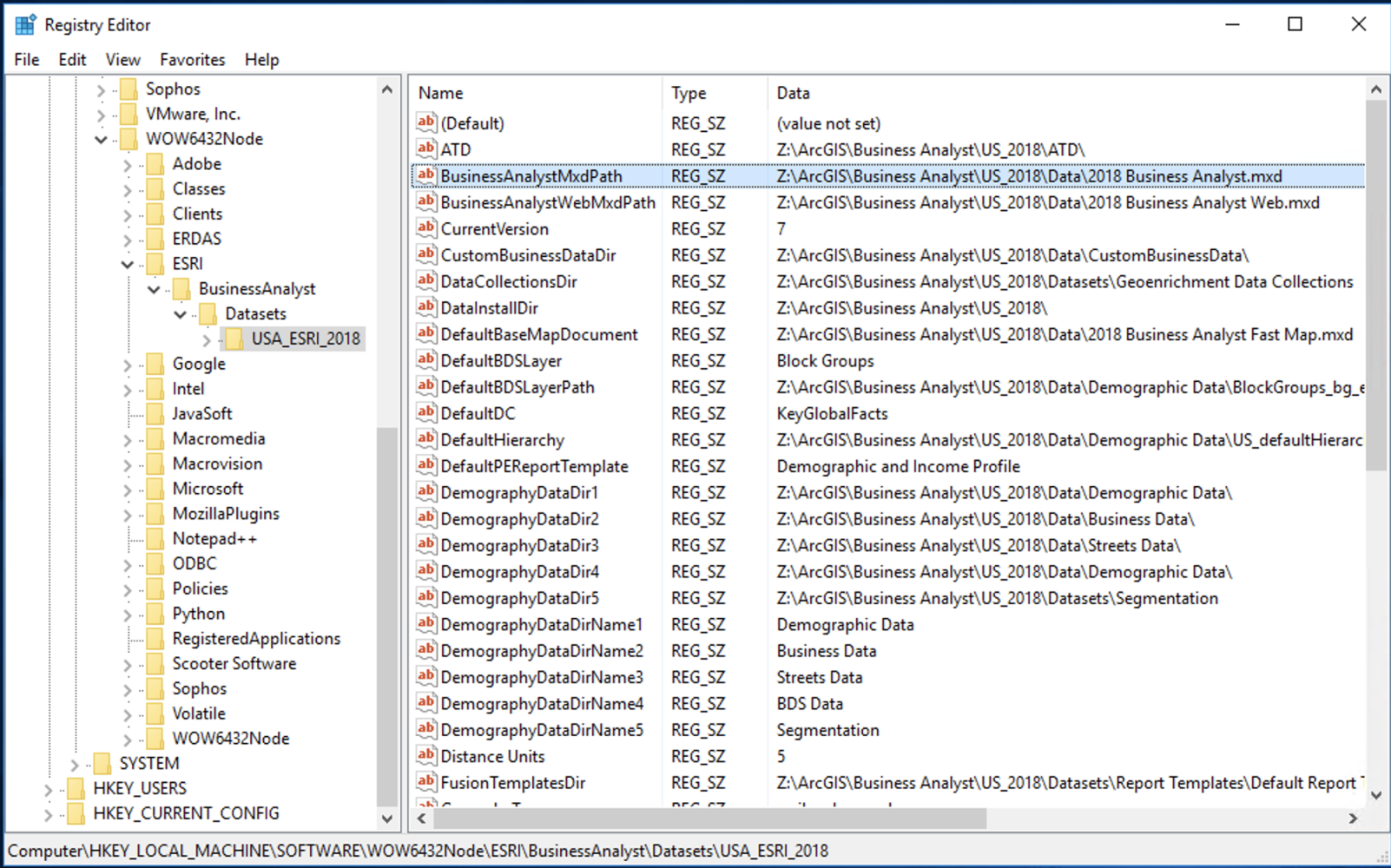This screenshot has height=868, width=1391.
Task: Click the string icon beside (Default) value
Action: (x=425, y=122)
